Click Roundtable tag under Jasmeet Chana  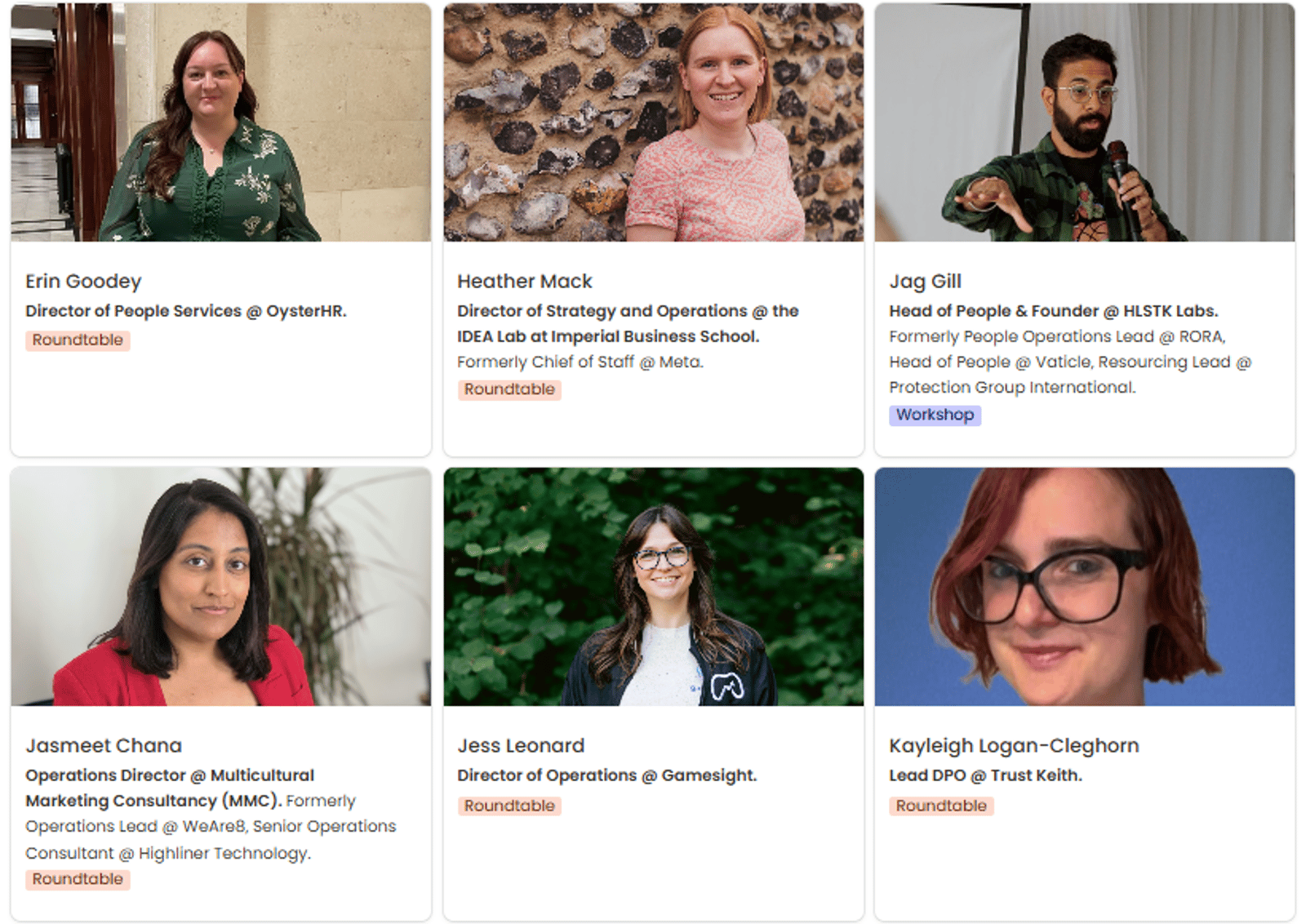(78, 879)
